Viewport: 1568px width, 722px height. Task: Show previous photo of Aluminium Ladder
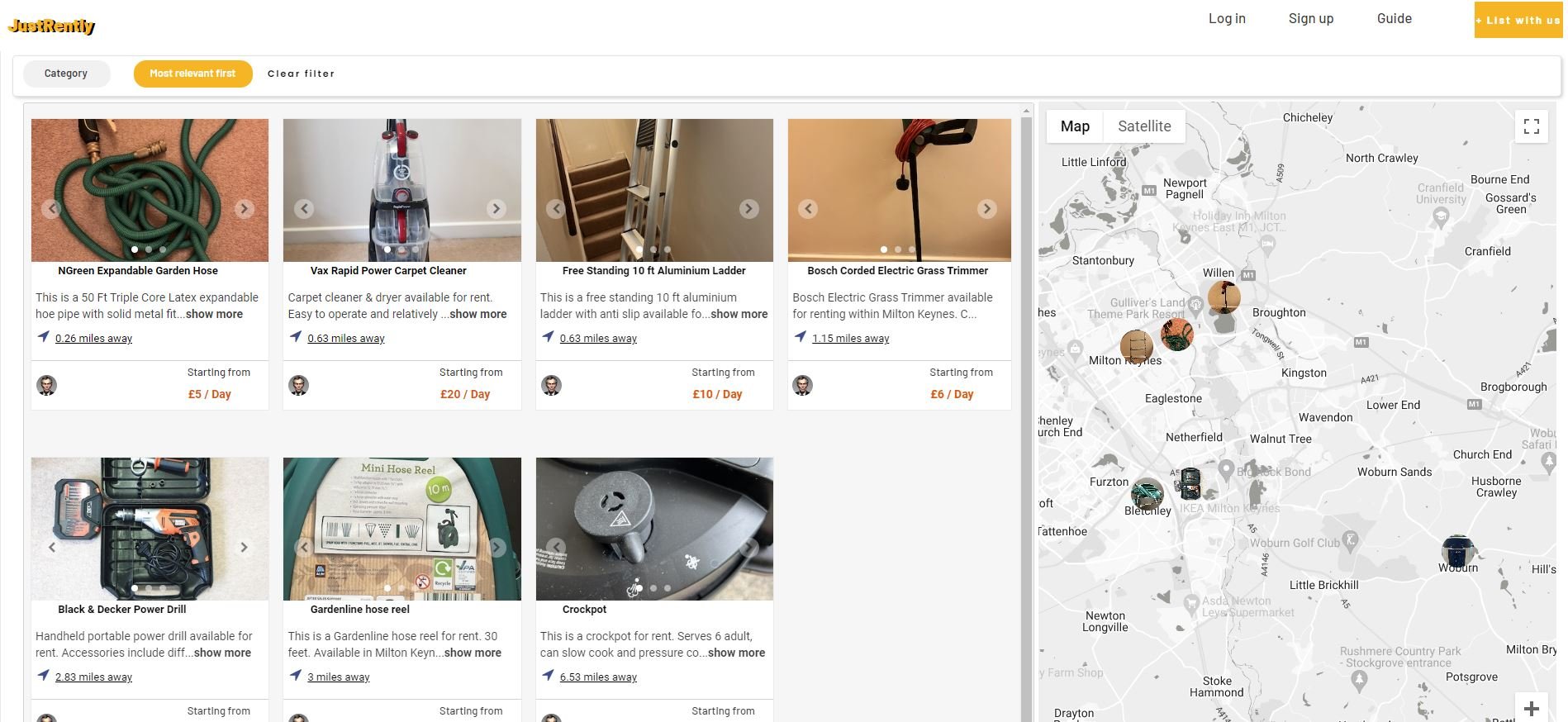556,208
